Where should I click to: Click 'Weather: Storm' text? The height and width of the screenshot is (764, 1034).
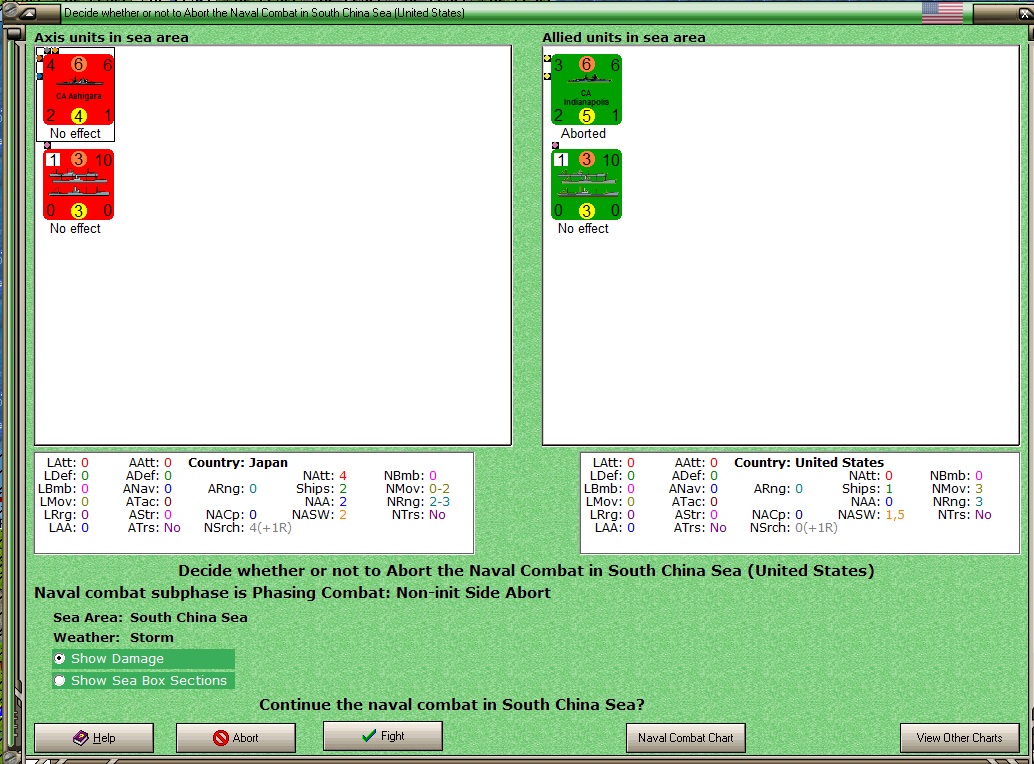pyautogui.click(x=113, y=637)
